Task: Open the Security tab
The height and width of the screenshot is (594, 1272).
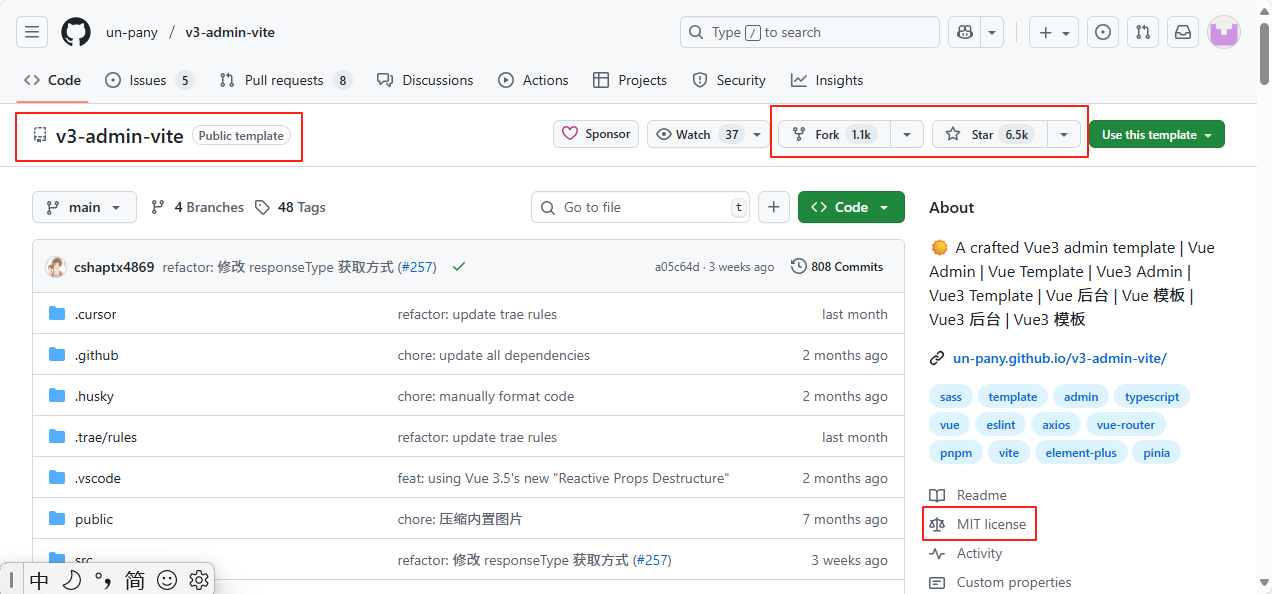Action: pyautogui.click(x=729, y=80)
